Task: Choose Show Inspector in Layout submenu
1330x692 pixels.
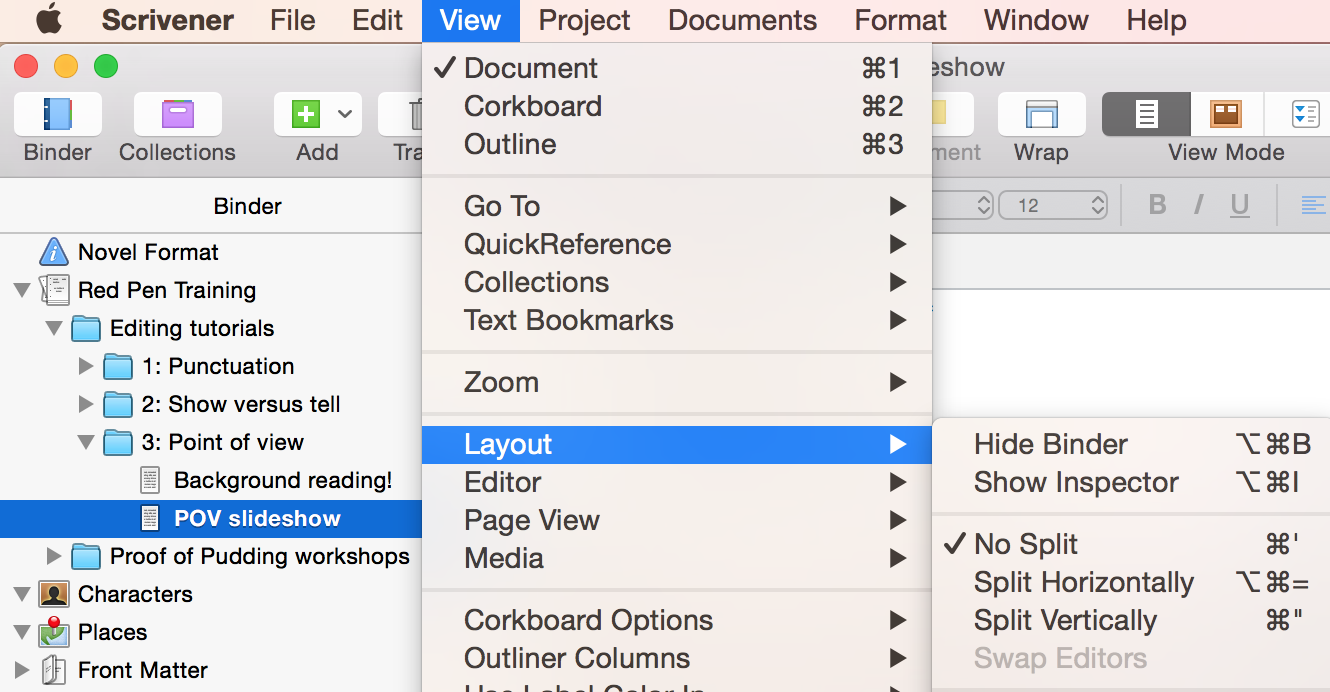Action: (1131, 482)
